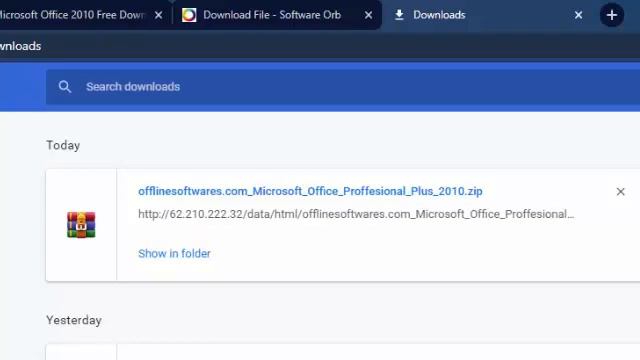This screenshot has width=640, height=360.
Task: Click the search magnifier icon
Action: (x=64, y=87)
